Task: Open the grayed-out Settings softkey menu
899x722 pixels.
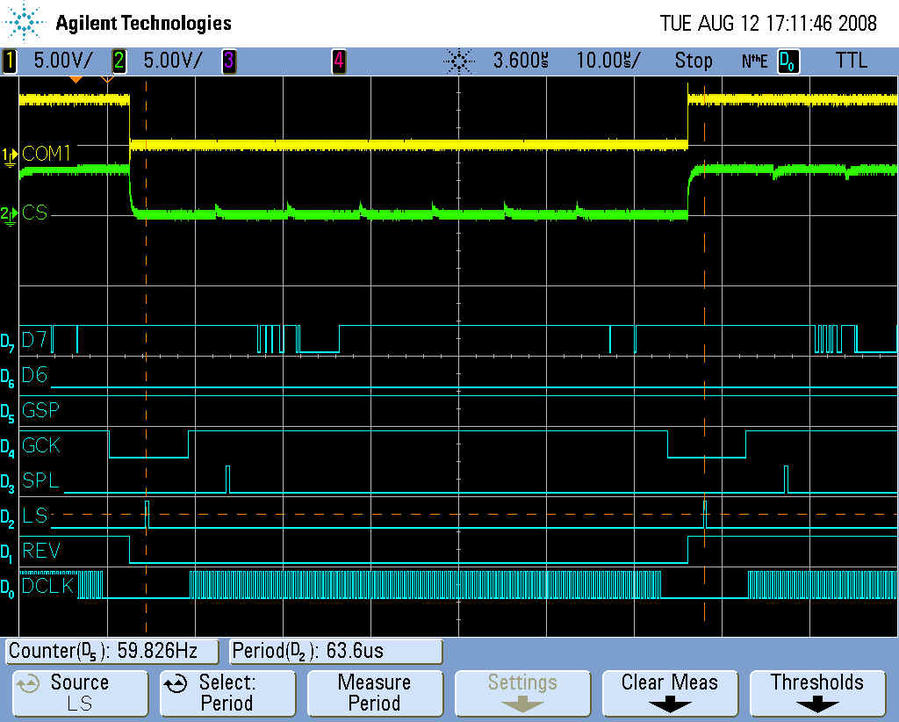Action: (522, 692)
